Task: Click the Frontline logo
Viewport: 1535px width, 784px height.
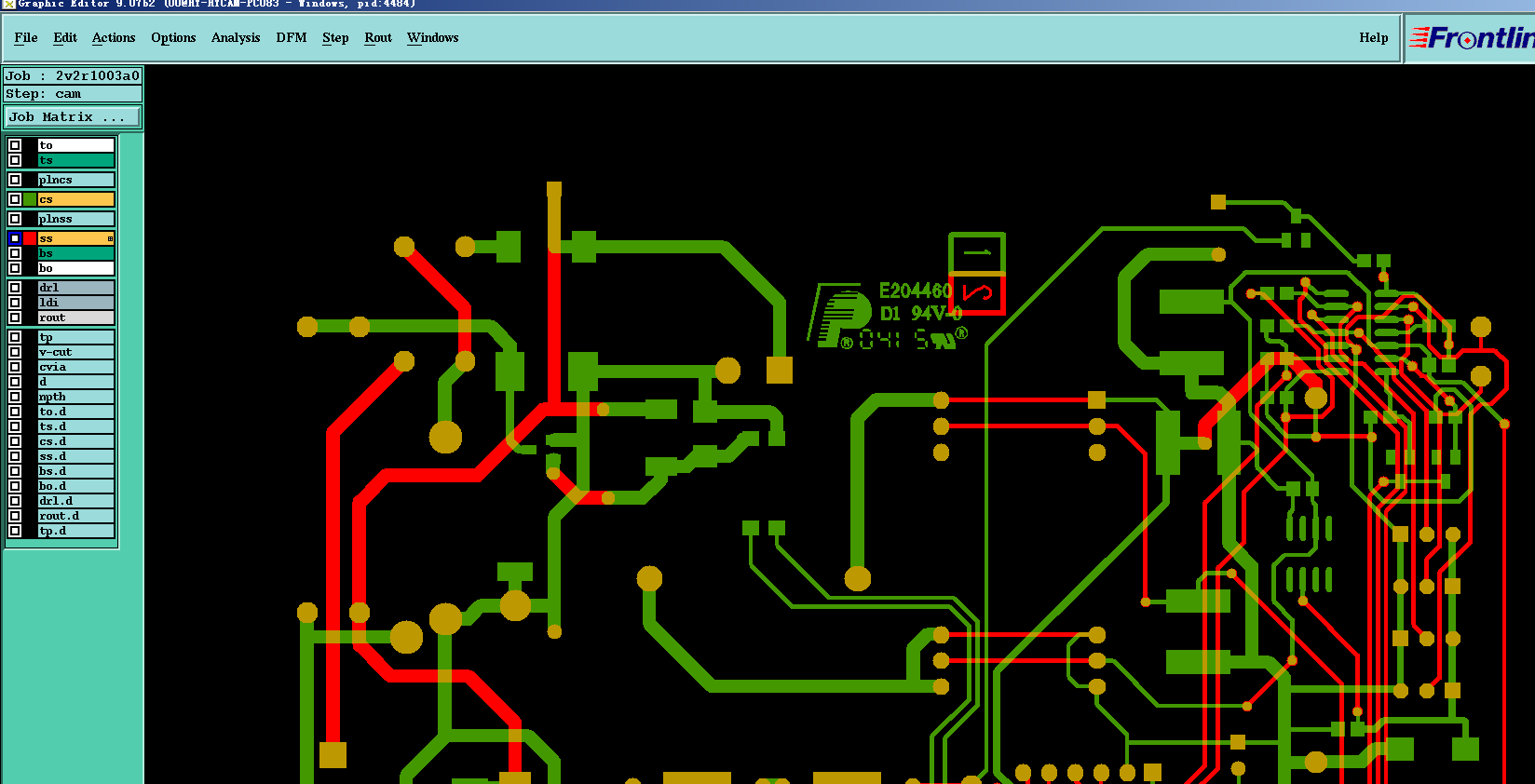Action: [x=1472, y=38]
